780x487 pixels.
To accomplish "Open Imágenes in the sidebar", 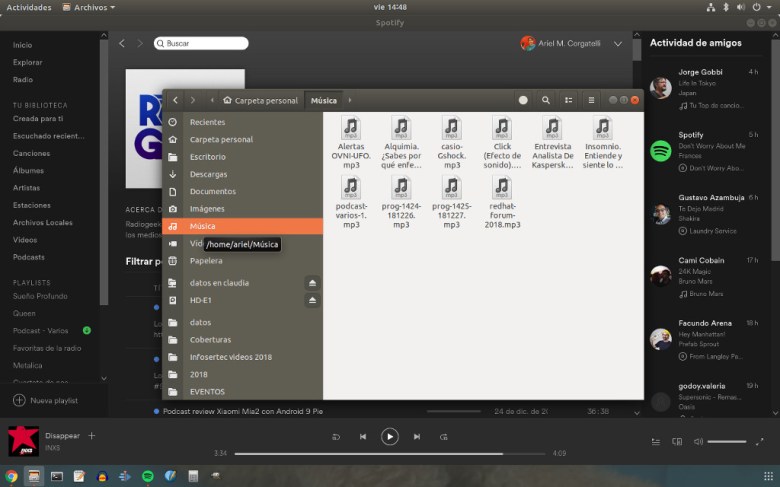I will pyautogui.click(x=242, y=209).
